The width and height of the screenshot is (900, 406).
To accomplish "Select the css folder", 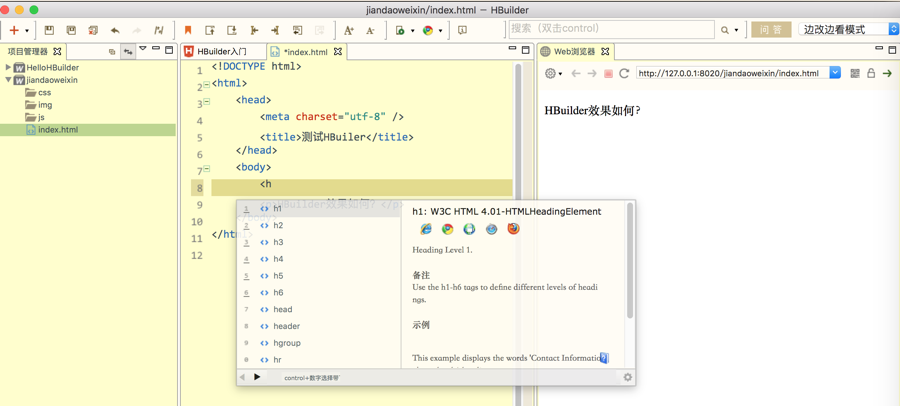I will [38, 92].
